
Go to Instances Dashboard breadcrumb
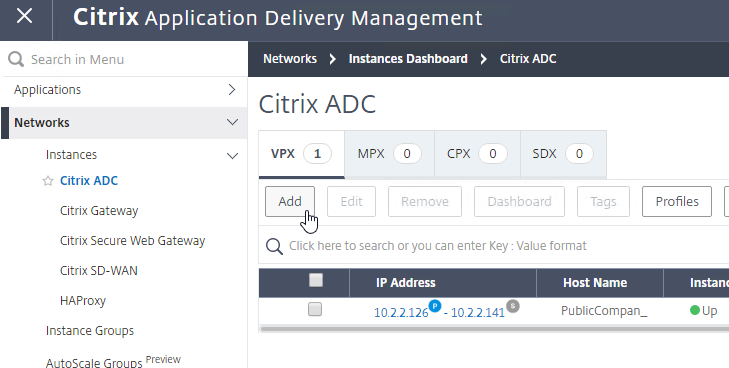[408, 59]
